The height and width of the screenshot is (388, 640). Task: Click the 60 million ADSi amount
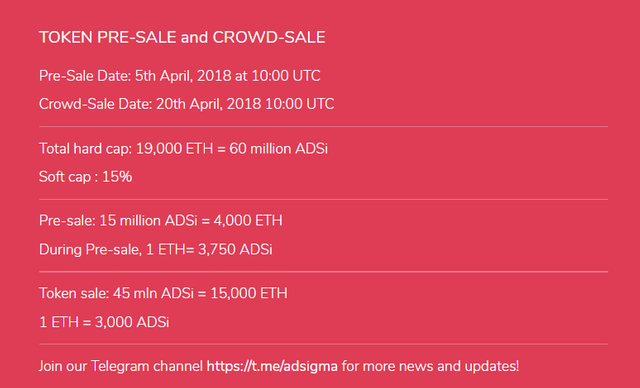(x=278, y=149)
